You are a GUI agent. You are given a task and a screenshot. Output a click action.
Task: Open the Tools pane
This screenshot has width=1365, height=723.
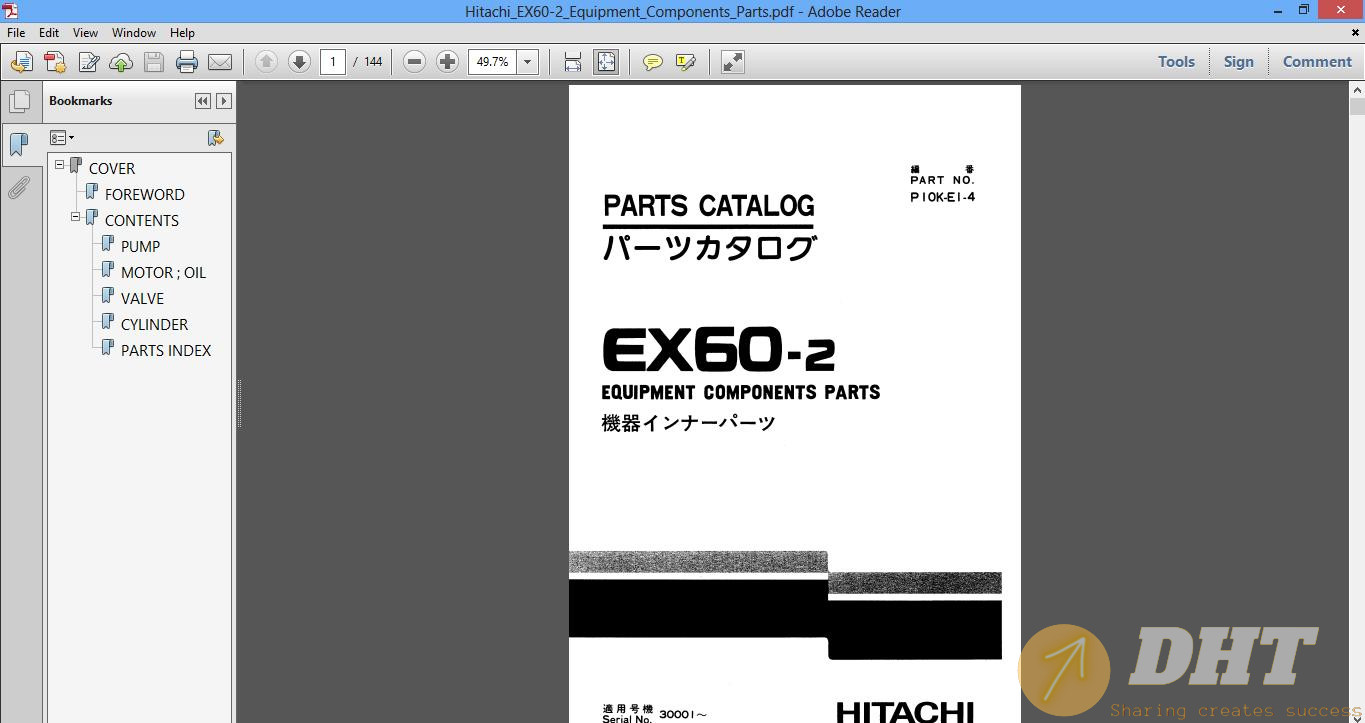pos(1176,62)
